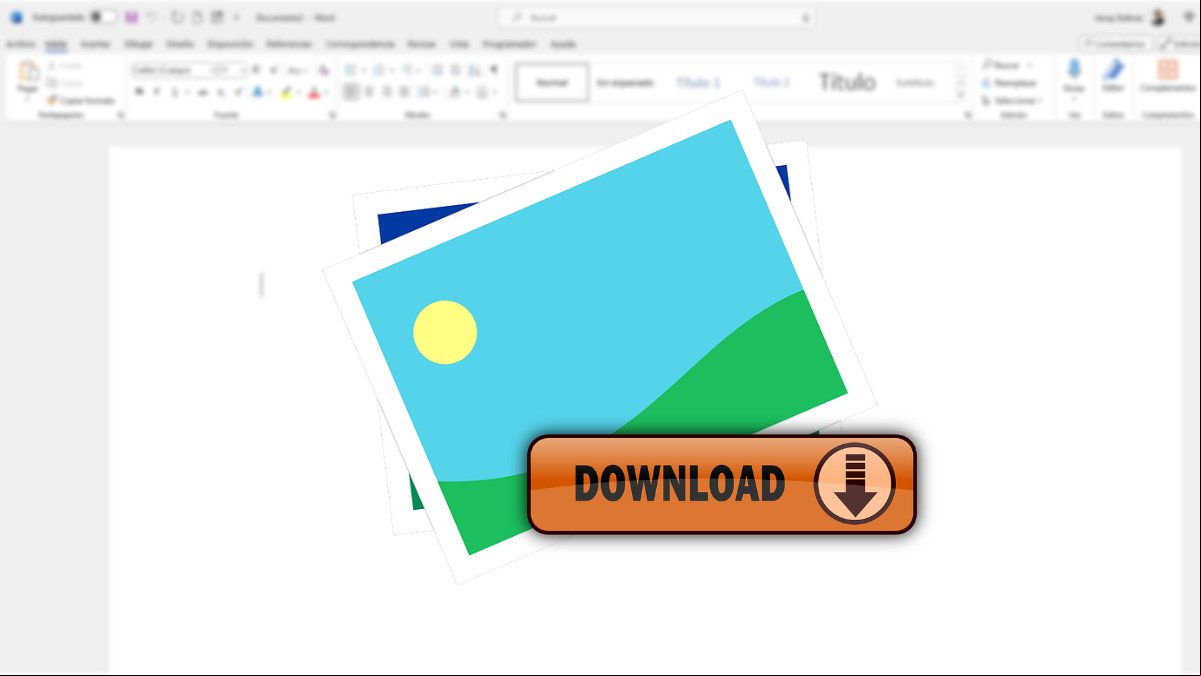
Task: Customize the quick access toolbar dropdown
Action: tap(237, 18)
